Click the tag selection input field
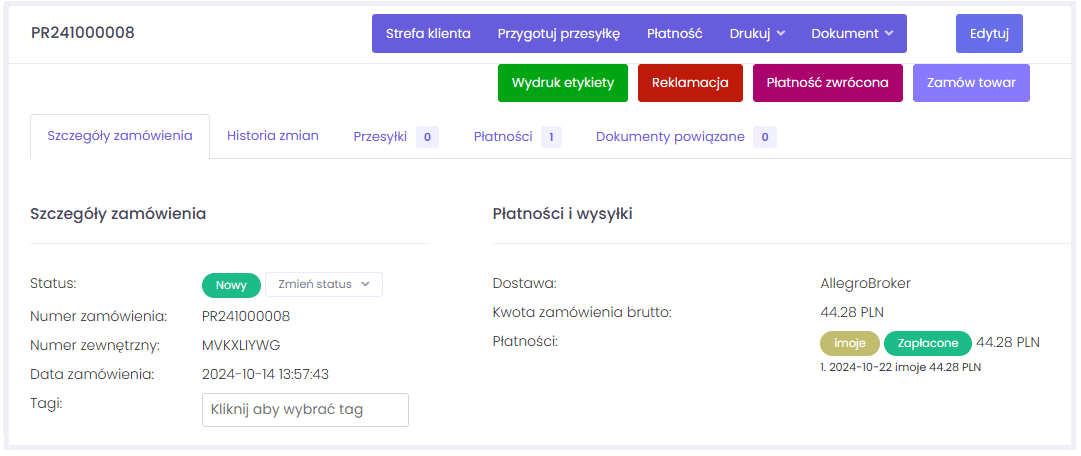1081x456 pixels. pyautogui.click(x=305, y=410)
